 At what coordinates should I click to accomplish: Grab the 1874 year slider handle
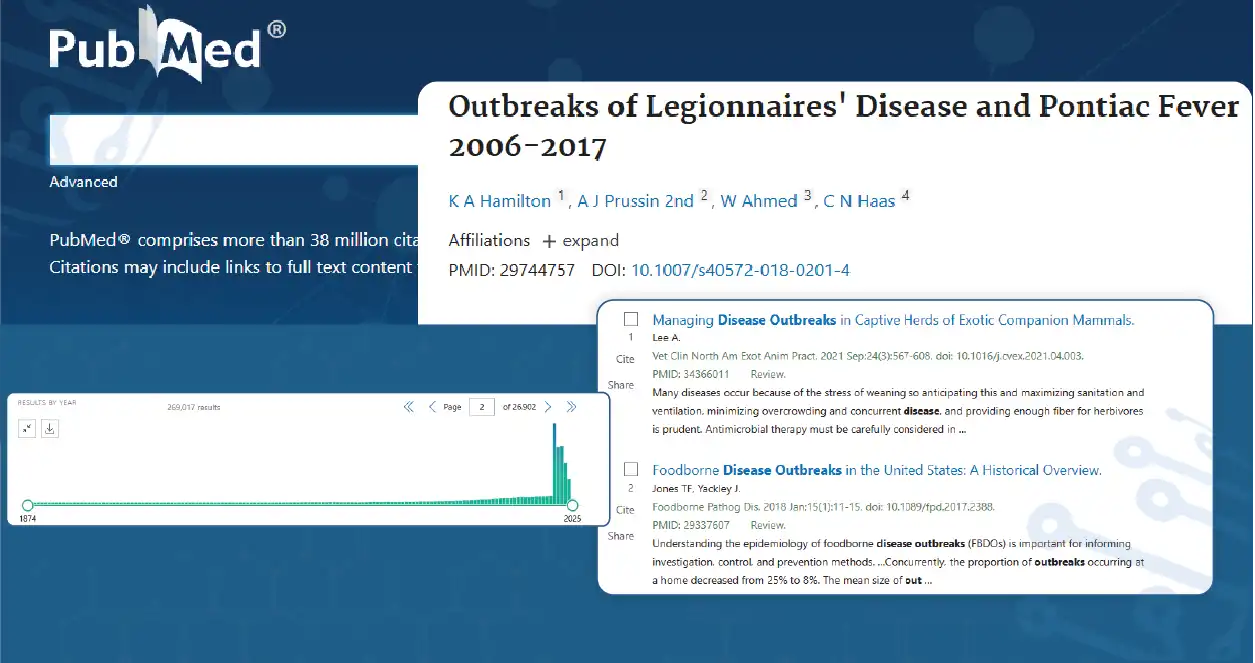coord(27,505)
